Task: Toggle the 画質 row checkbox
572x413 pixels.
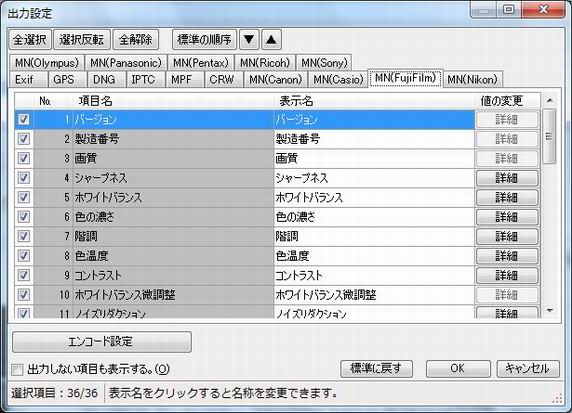Action: point(24,158)
